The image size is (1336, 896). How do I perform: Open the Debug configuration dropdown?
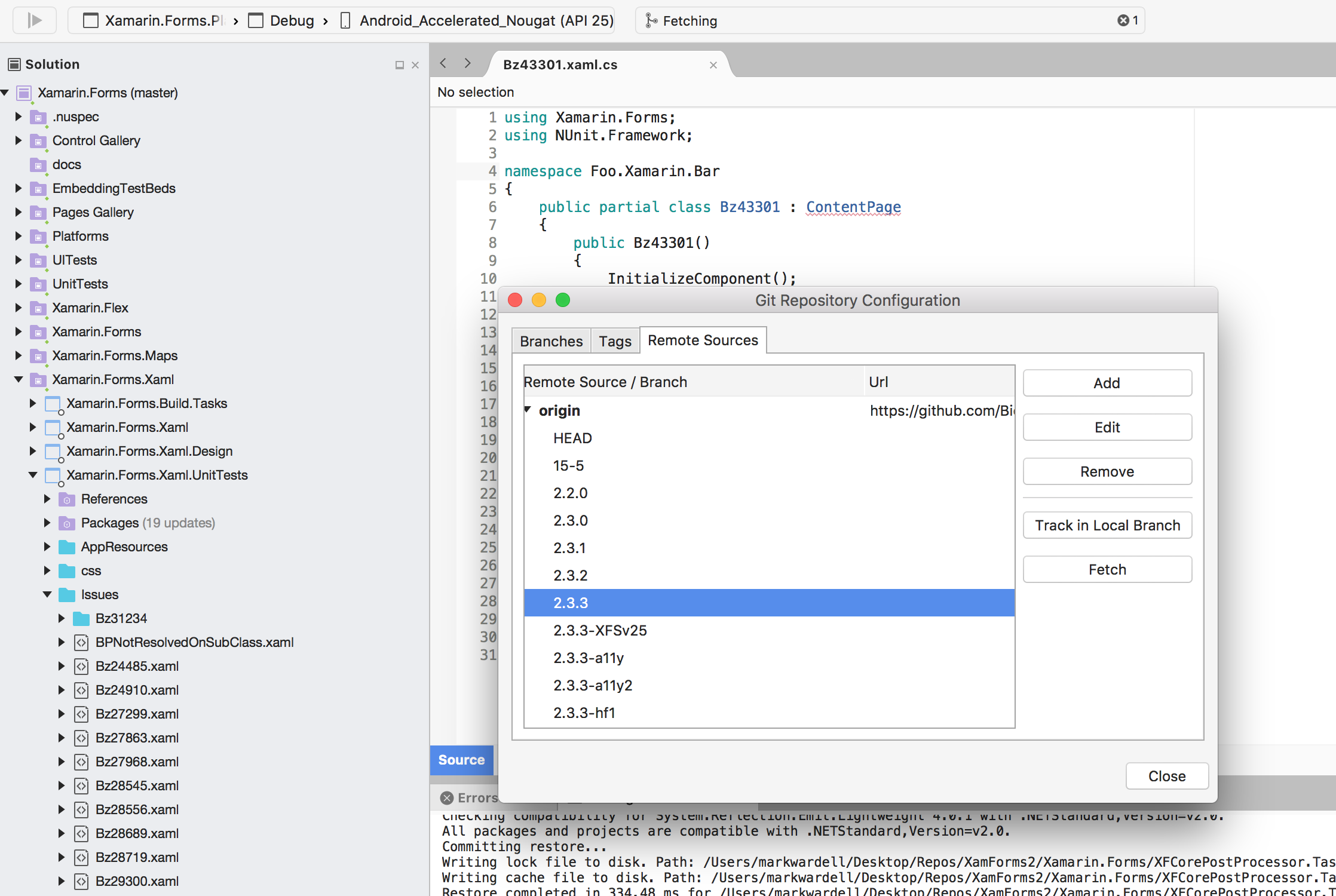pos(282,21)
